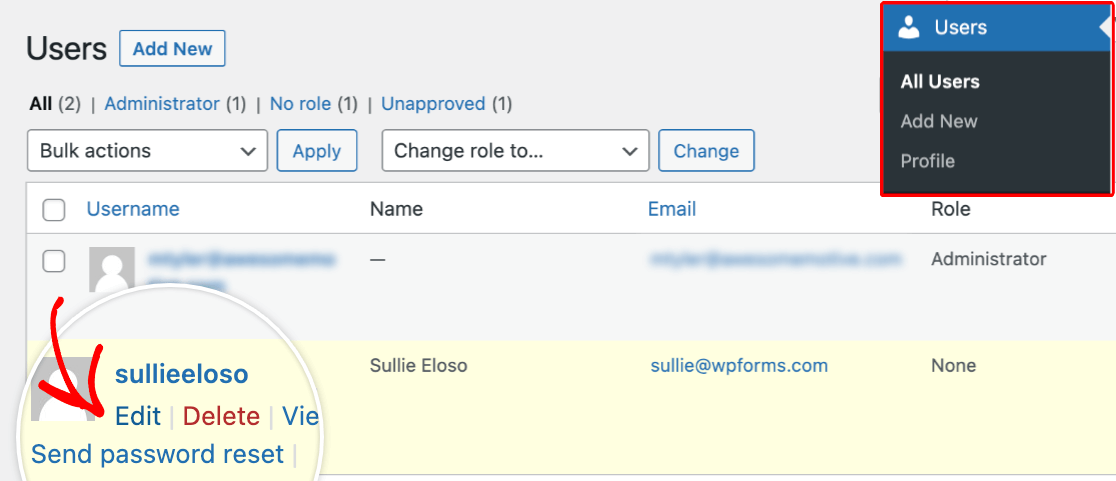Viewport: 1116px width, 481px height.
Task: Open the Bulk actions dropdown
Action: [x=147, y=151]
